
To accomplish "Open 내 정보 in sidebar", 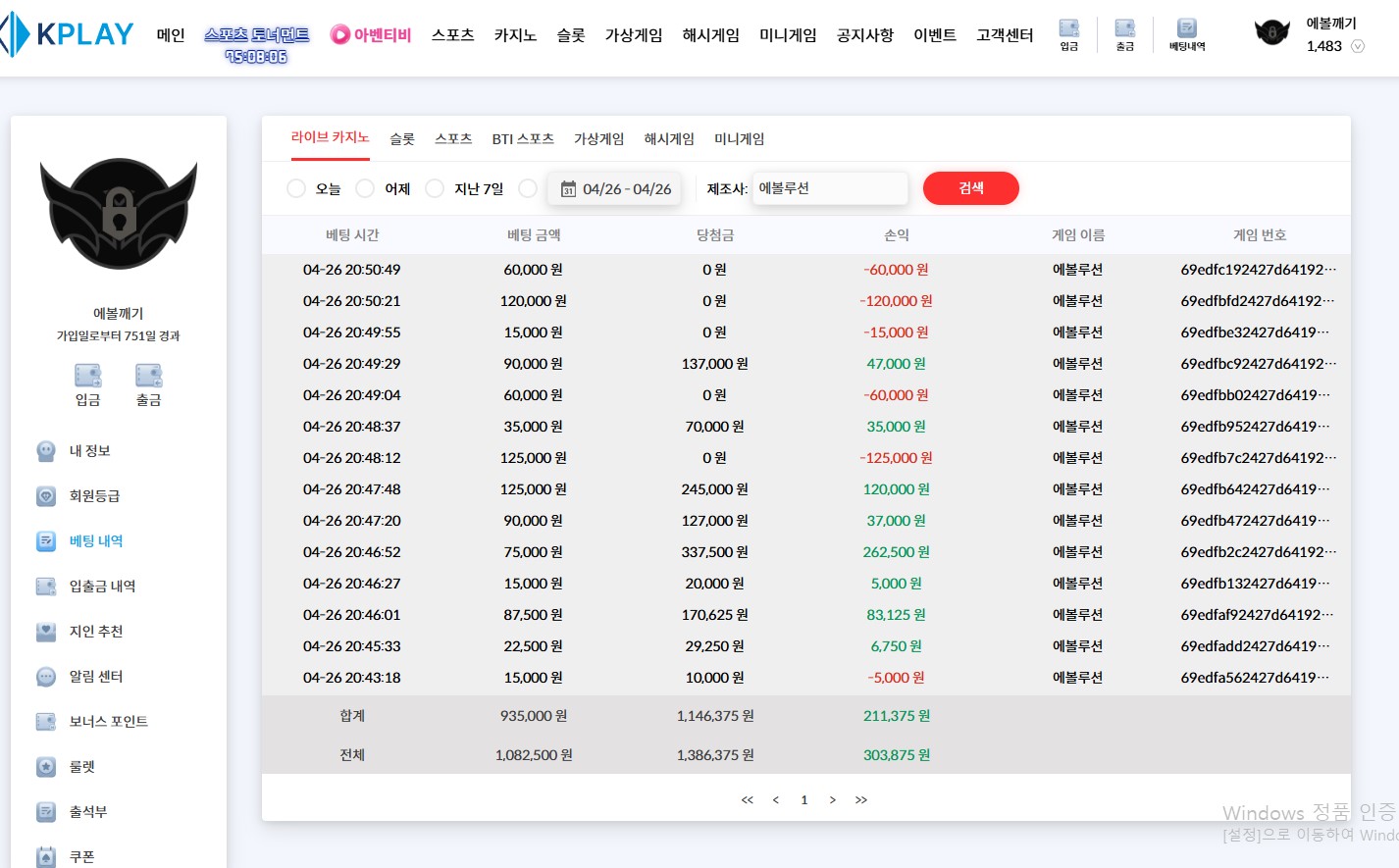I will [89, 451].
